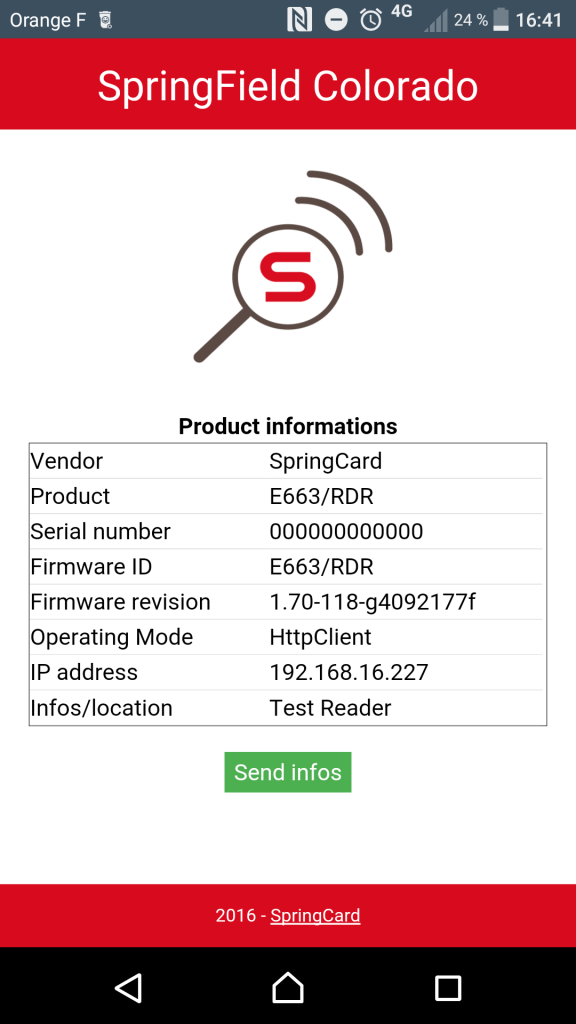Tap the Android home navigation icon
This screenshot has height=1024, width=576.
(x=288, y=987)
